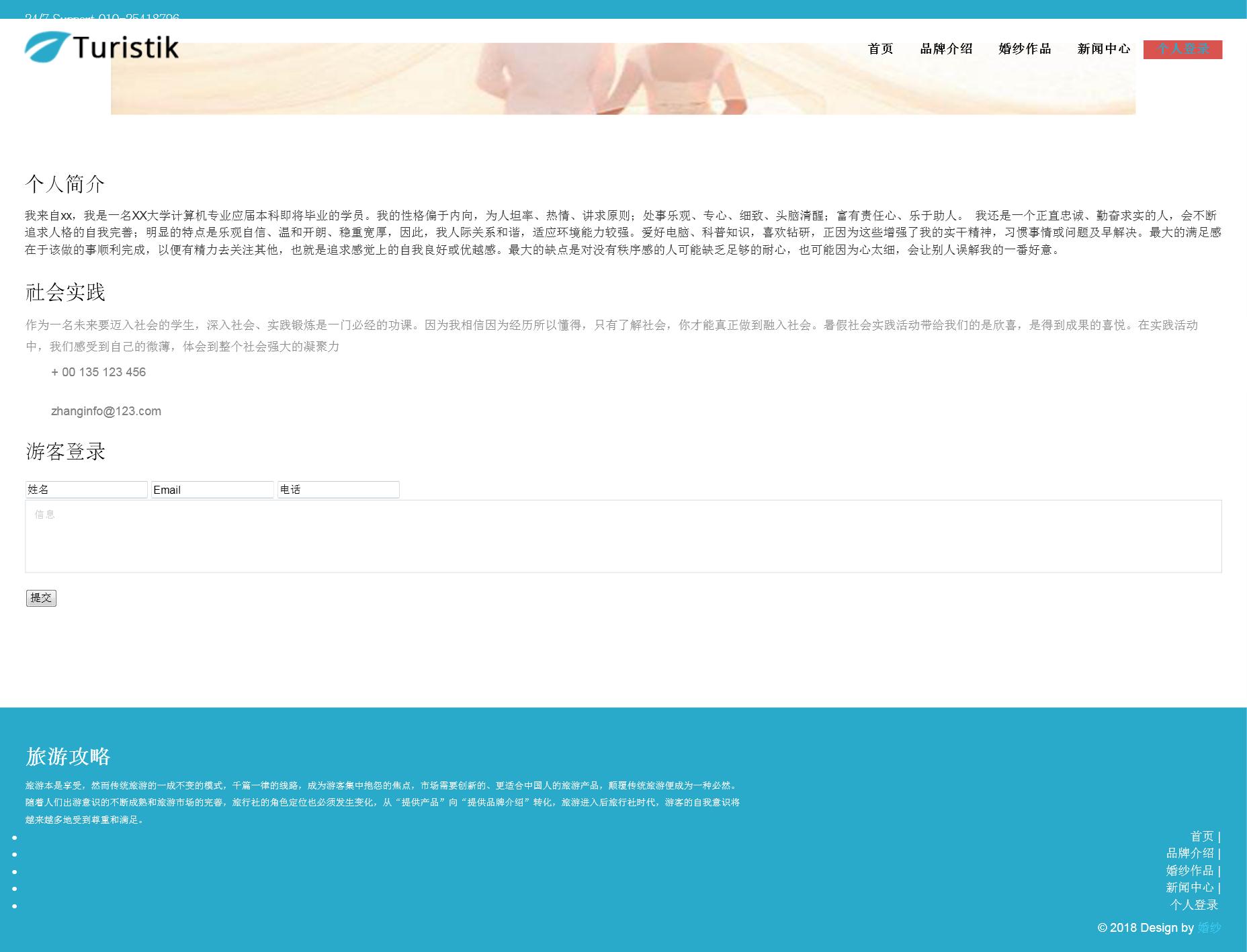Open 新闻中心 from the header menu

tap(1103, 49)
